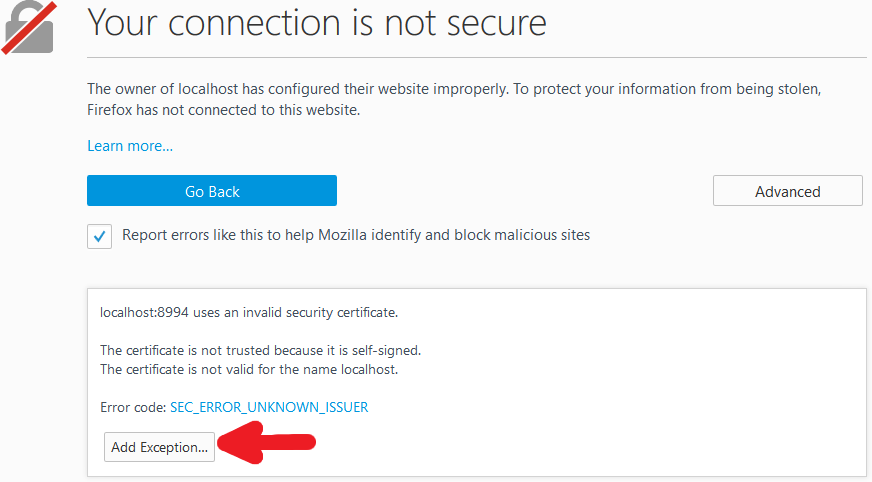
Task: Open the Learn more… link
Action: [x=130, y=146]
